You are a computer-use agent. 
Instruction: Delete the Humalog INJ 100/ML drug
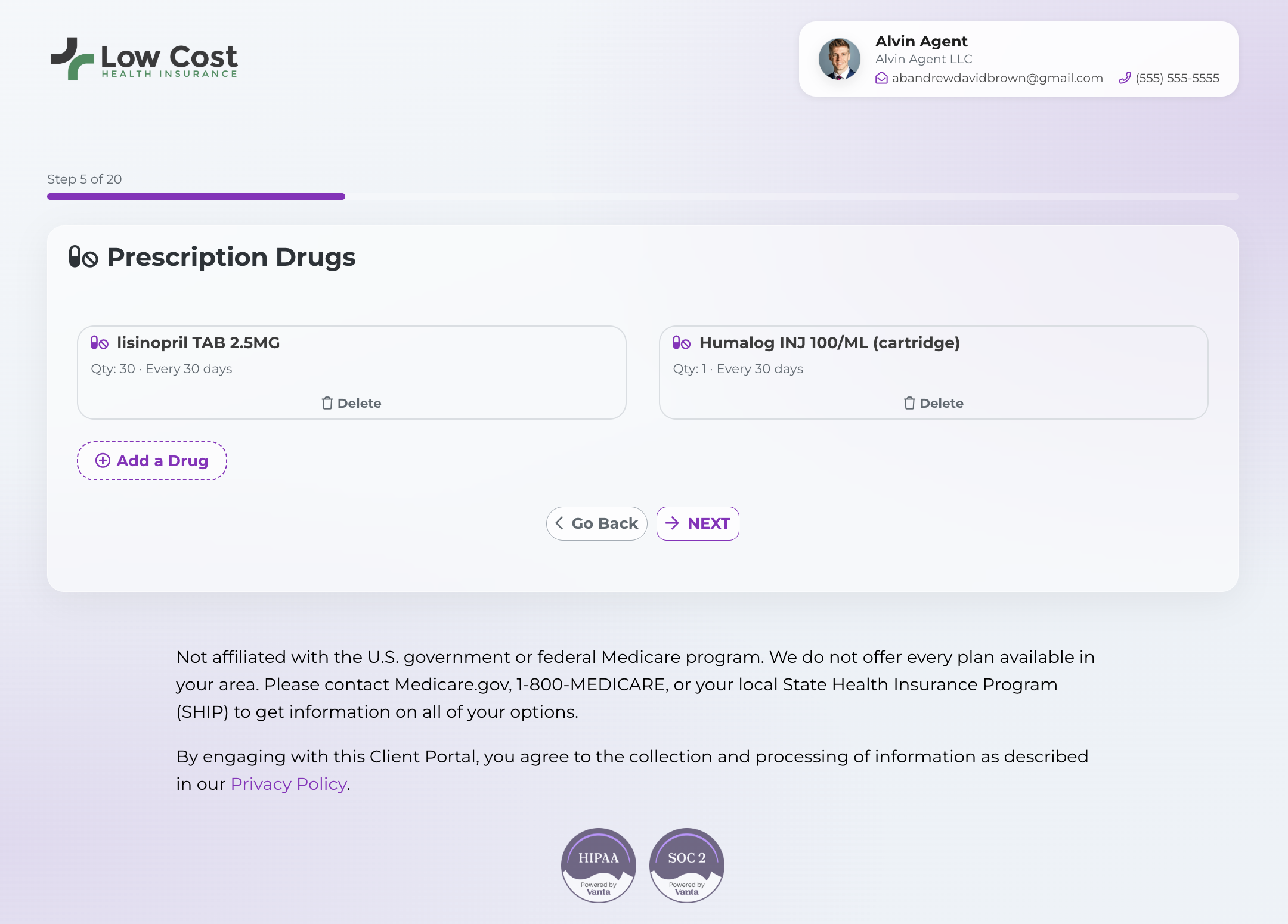coord(933,403)
